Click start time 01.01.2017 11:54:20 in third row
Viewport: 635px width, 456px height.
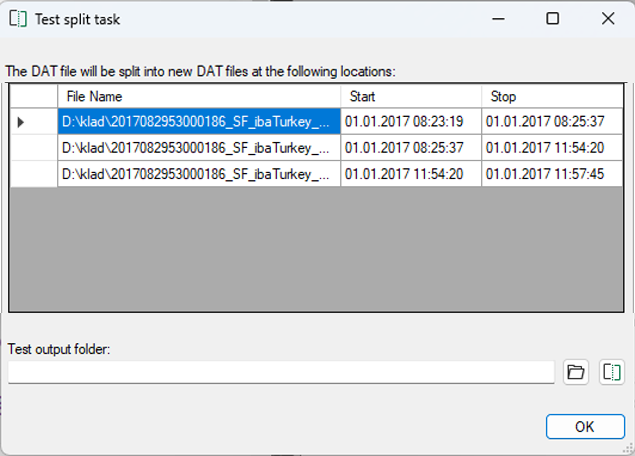pyautogui.click(x=411, y=174)
